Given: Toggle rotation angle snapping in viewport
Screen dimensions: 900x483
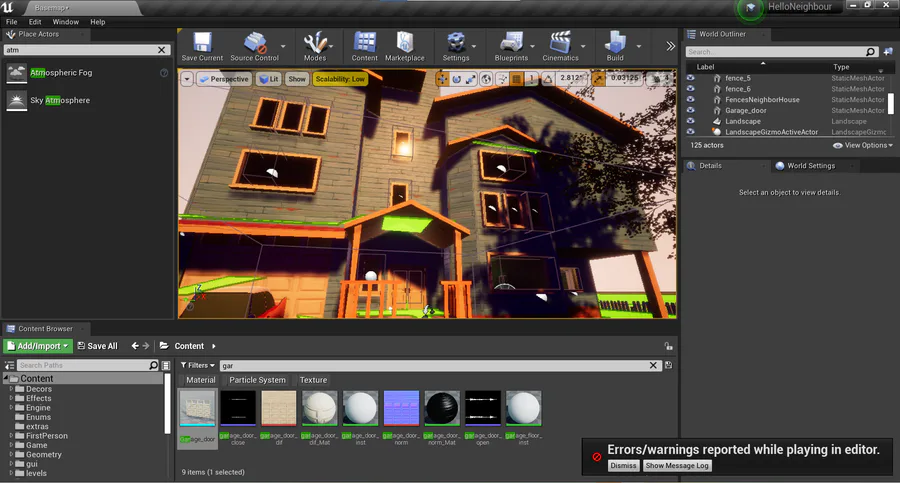Looking at the screenshot, I should [548, 79].
